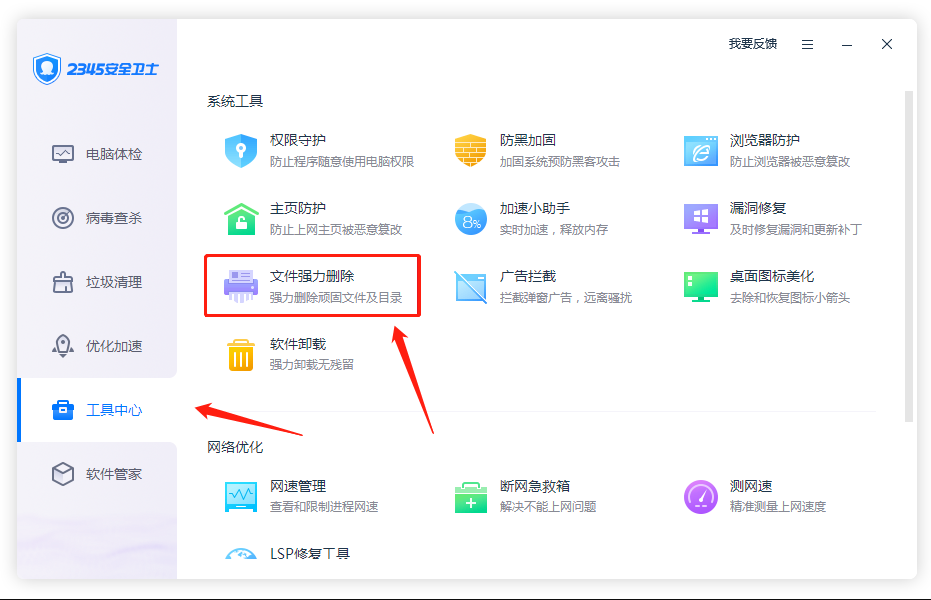Expand the hamburger main menu

tap(807, 44)
